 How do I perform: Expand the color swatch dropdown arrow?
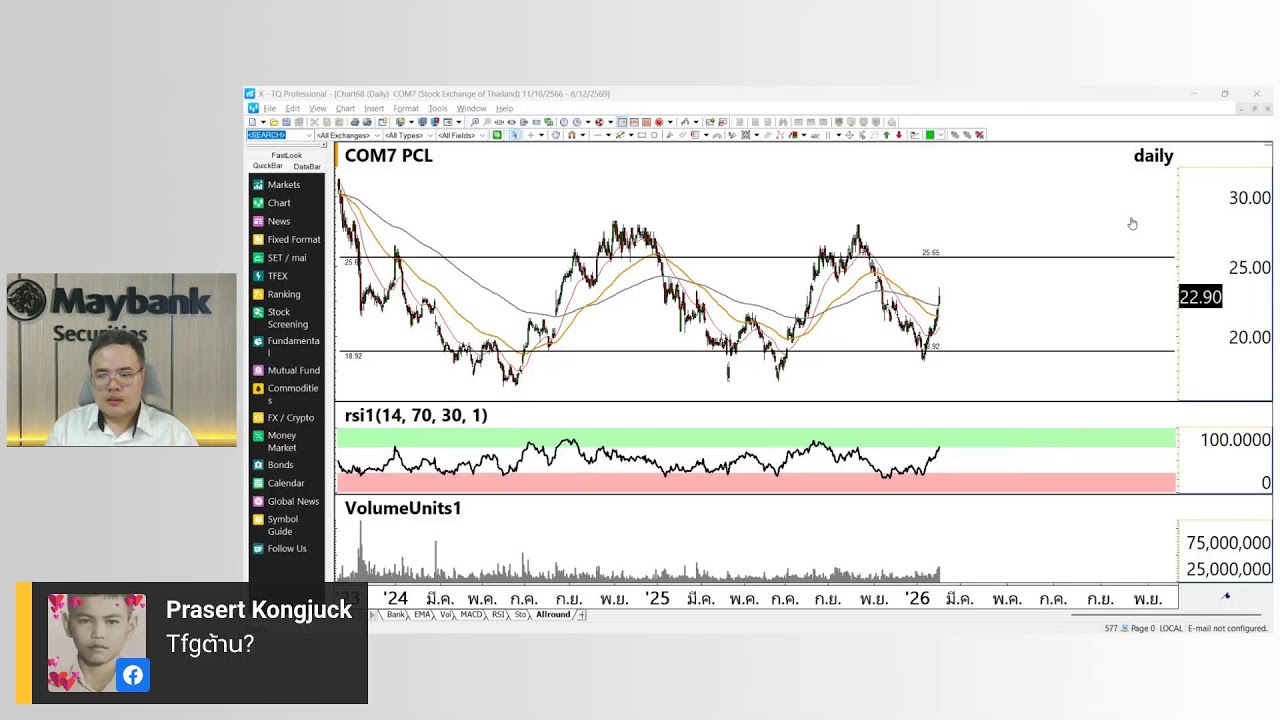click(x=940, y=135)
